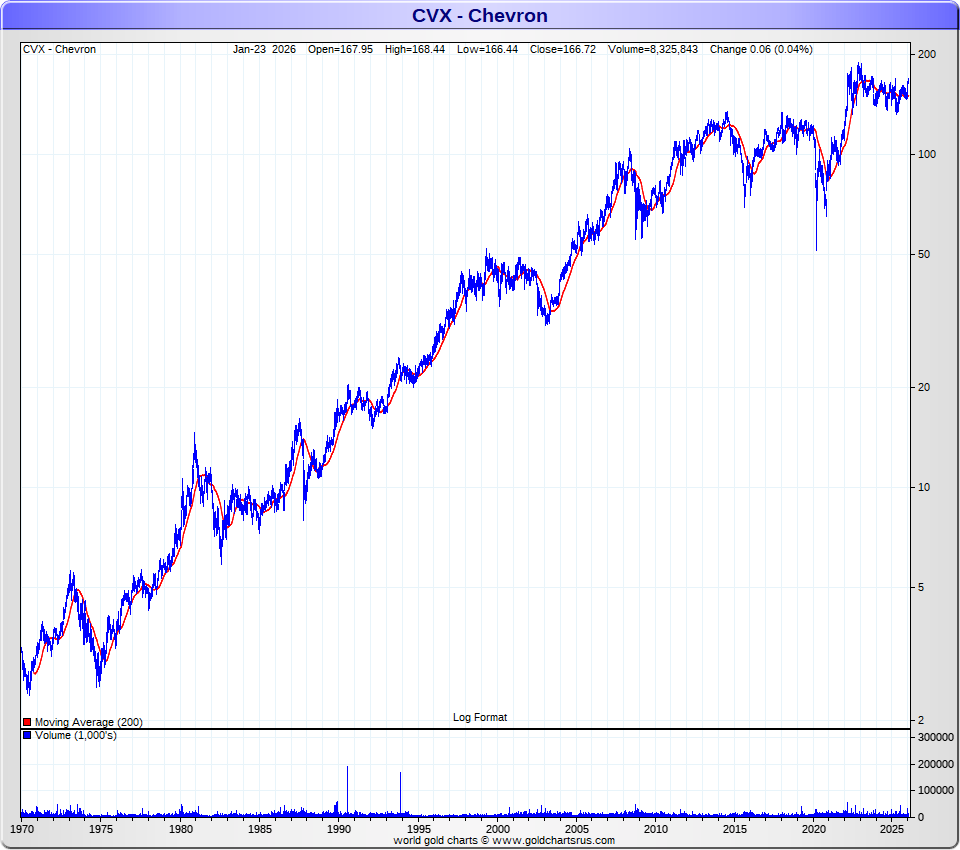Image resolution: width=960 pixels, height=850 pixels.
Task: Click the 'Change 0.06 (0.04%)' value
Action: click(x=761, y=49)
